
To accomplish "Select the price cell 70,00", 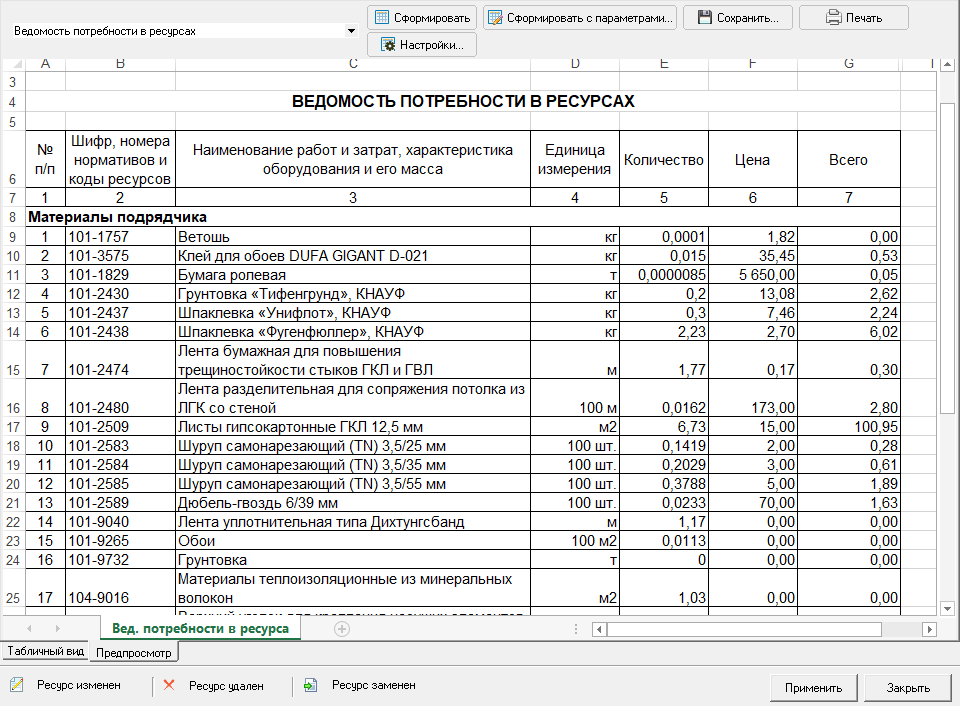I will pos(753,503).
